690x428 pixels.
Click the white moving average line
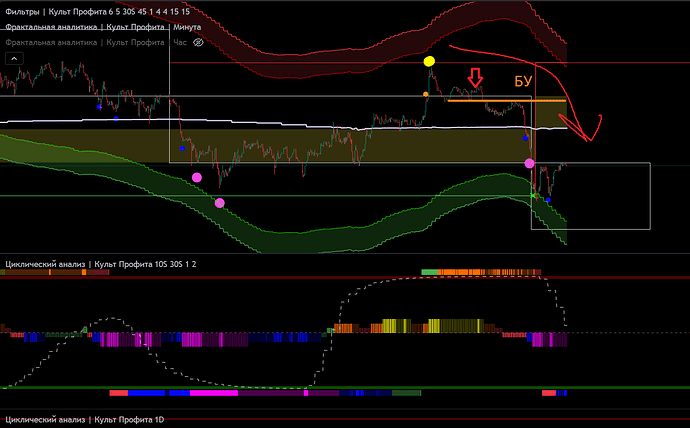point(250,122)
